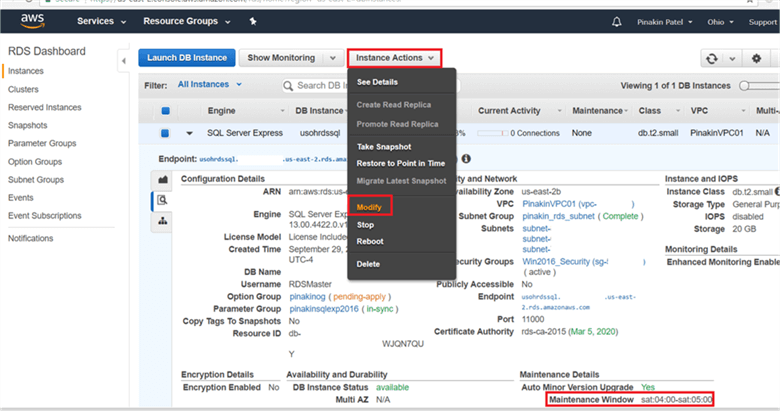Go to the AWS home logo
Viewport: 780px width, 411px height.
33,21
